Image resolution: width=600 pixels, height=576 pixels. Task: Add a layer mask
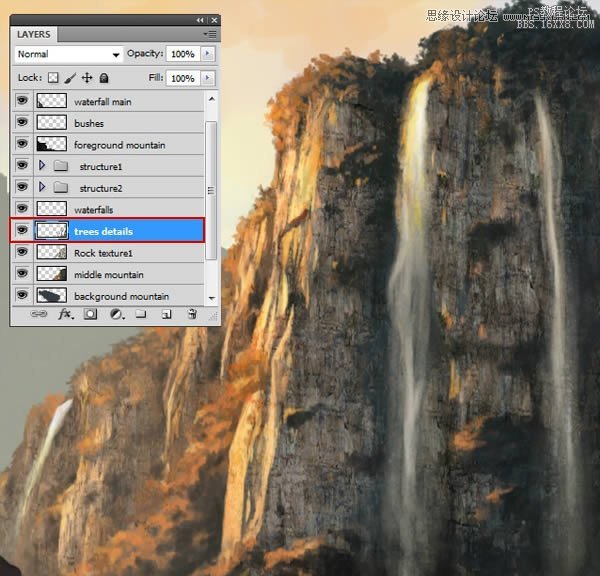90,314
